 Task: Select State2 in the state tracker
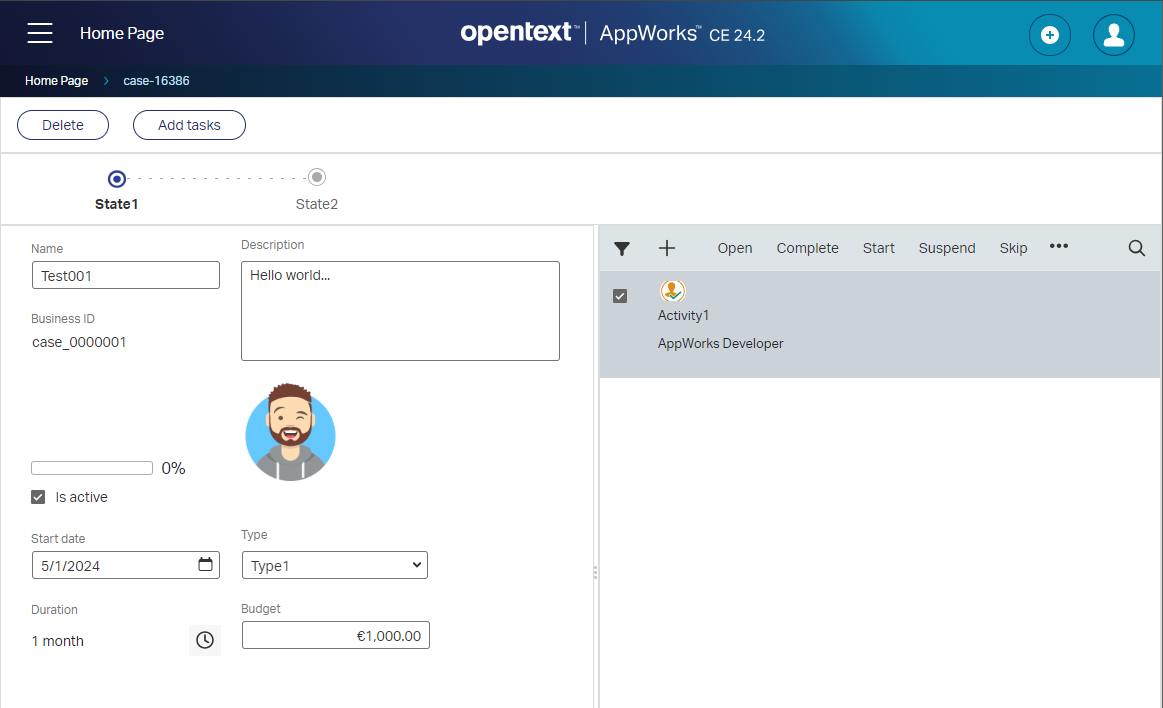[316, 175]
